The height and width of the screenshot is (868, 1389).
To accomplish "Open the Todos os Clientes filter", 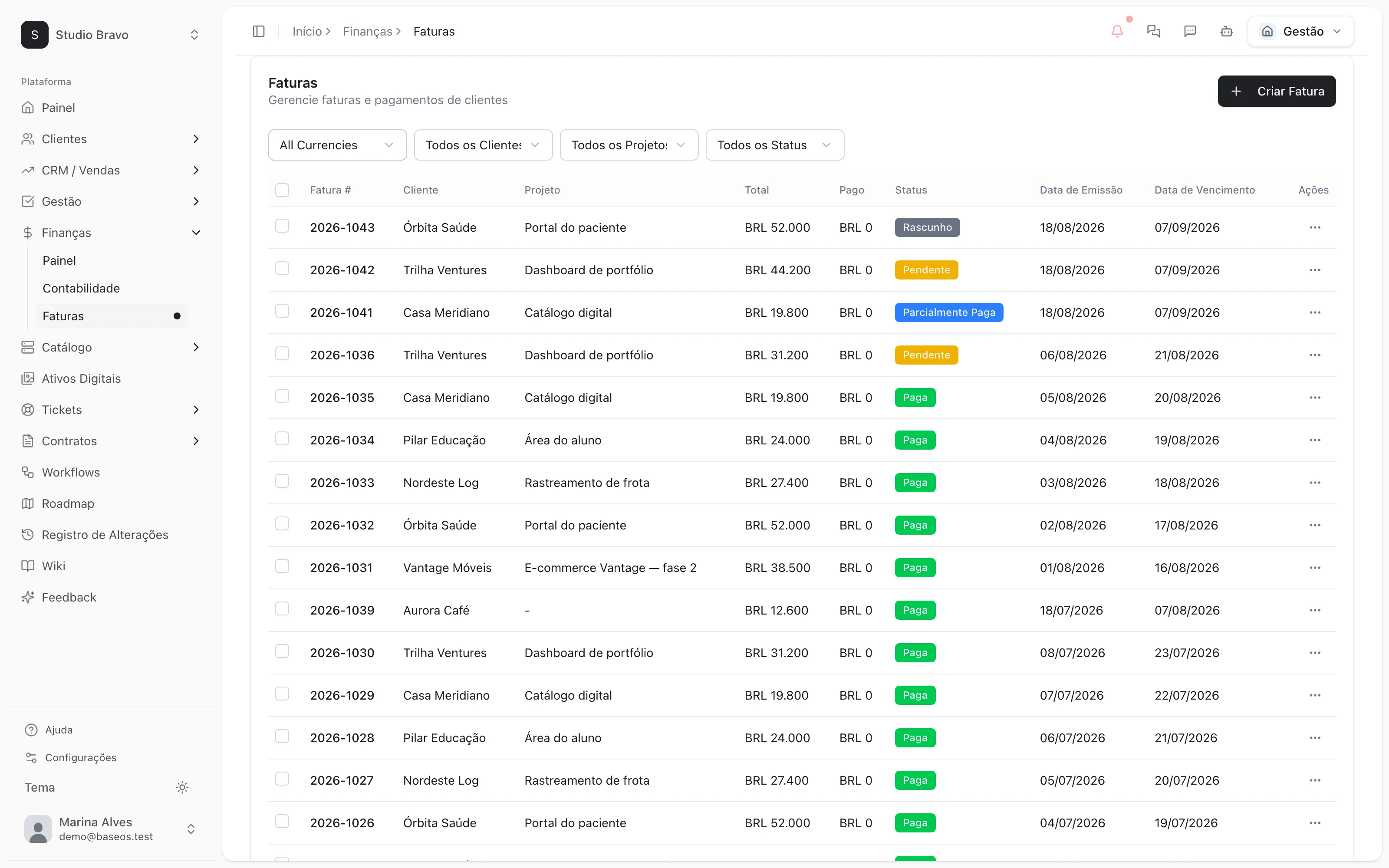I will coord(483,145).
